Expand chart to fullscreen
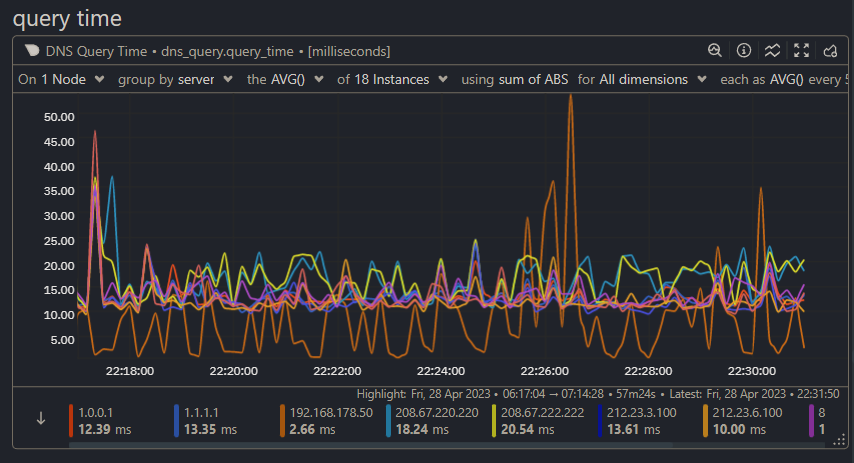This screenshot has height=463, width=854. pos(801,51)
